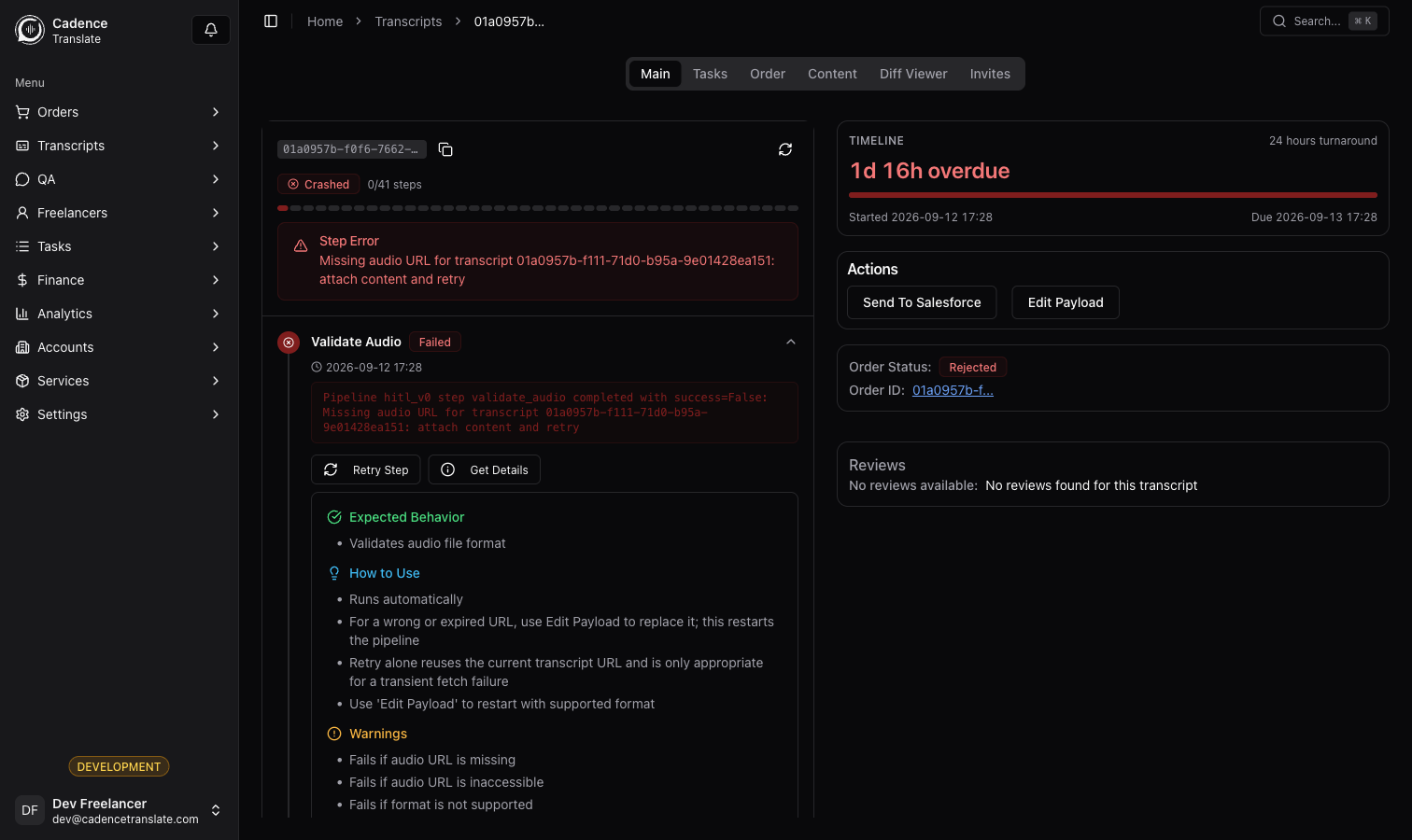Image resolution: width=1412 pixels, height=840 pixels.
Task: Copy the transcript ID with copy icon
Action: point(445,149)
